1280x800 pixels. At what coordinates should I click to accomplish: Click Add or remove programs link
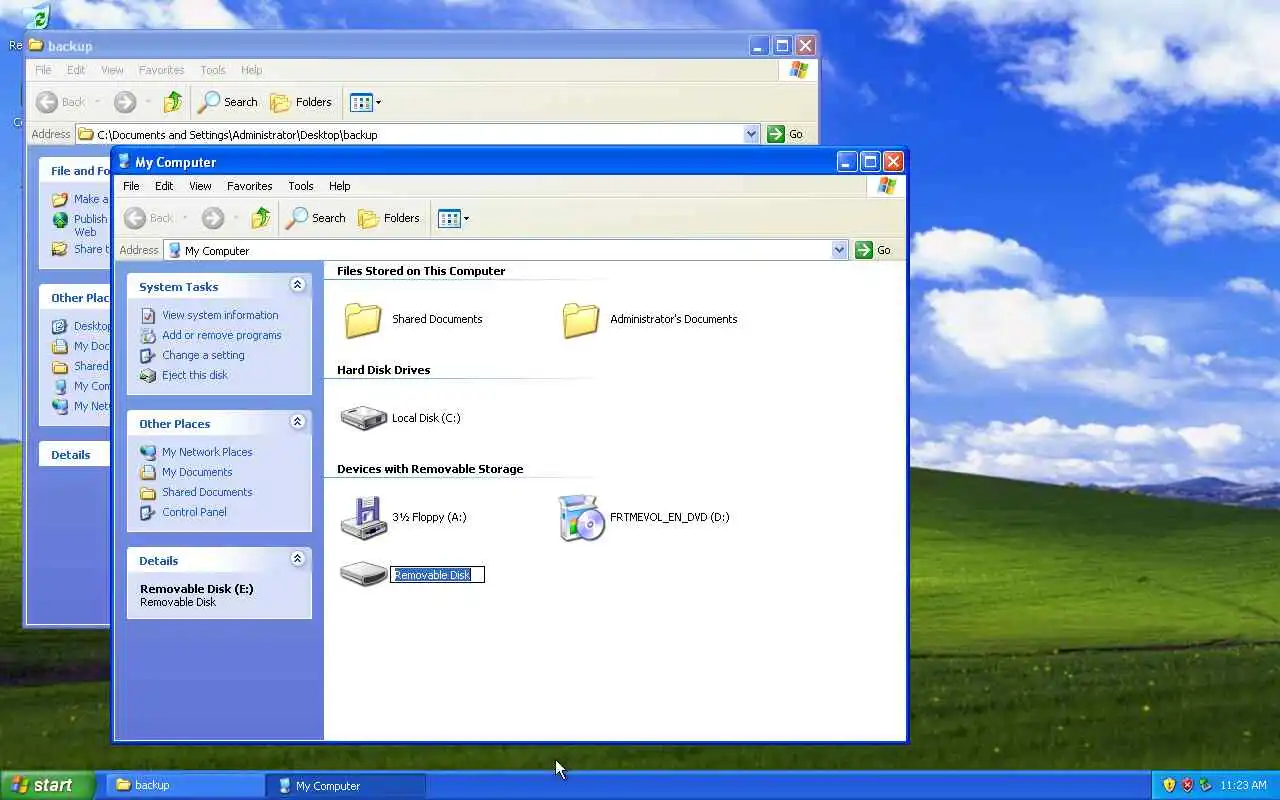click(222, 335)
